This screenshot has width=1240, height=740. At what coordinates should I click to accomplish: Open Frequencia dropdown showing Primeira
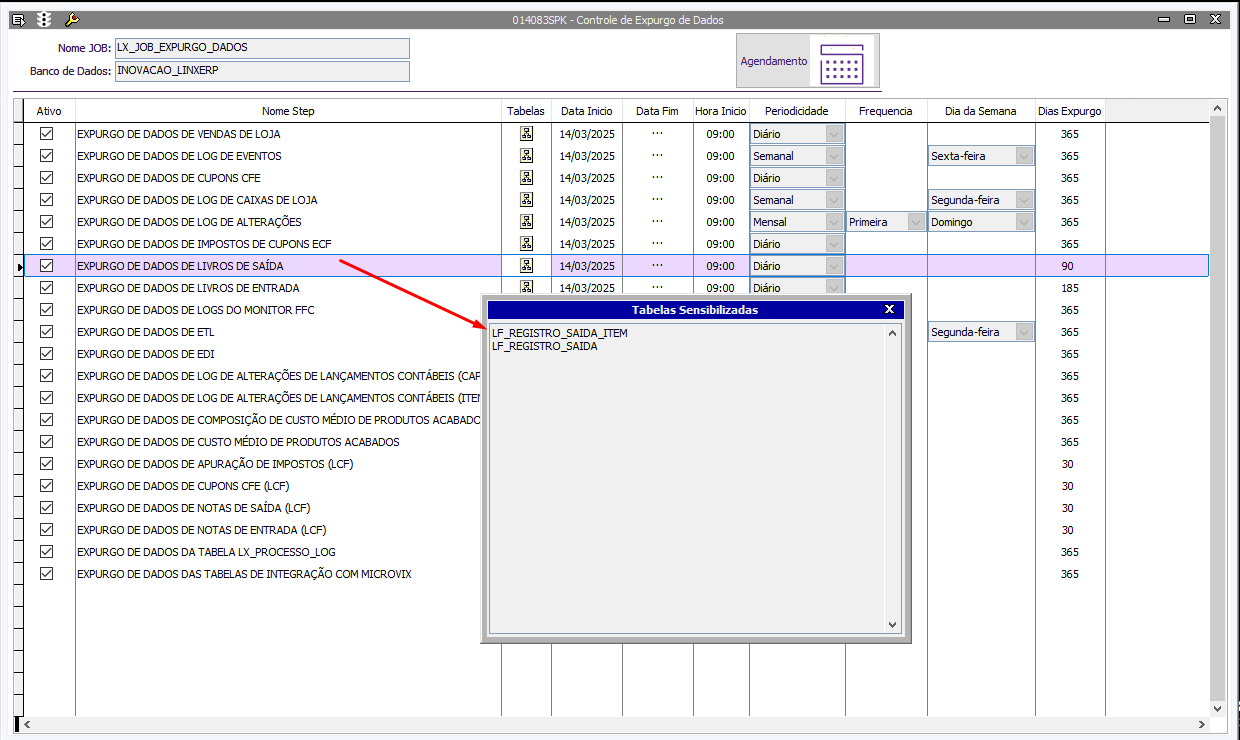coord(916,222)
